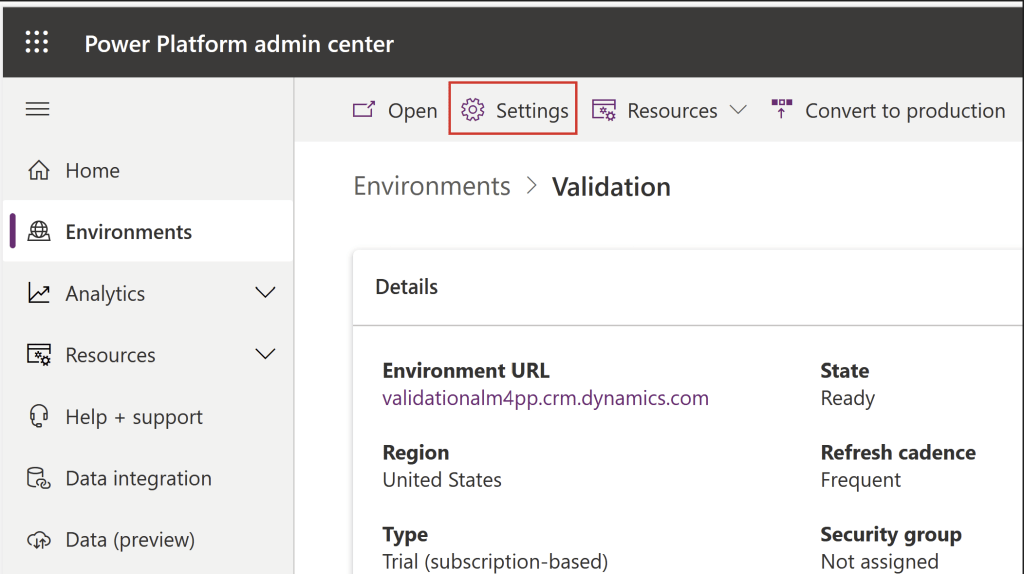The height and width of the screenshot is (574, 1024).
Task: Click the Data (preview) cloud icon
Action: coord(39,540)
